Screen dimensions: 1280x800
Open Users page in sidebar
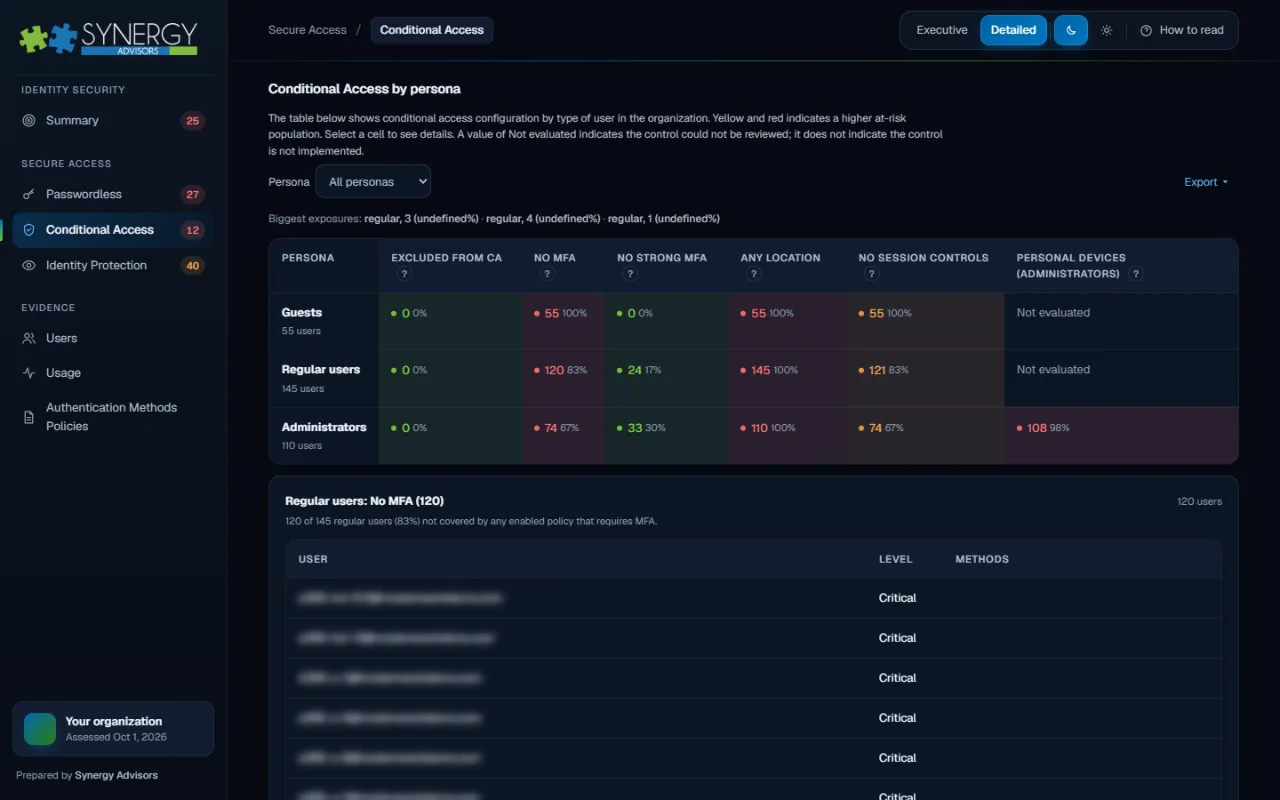[113, 339]
